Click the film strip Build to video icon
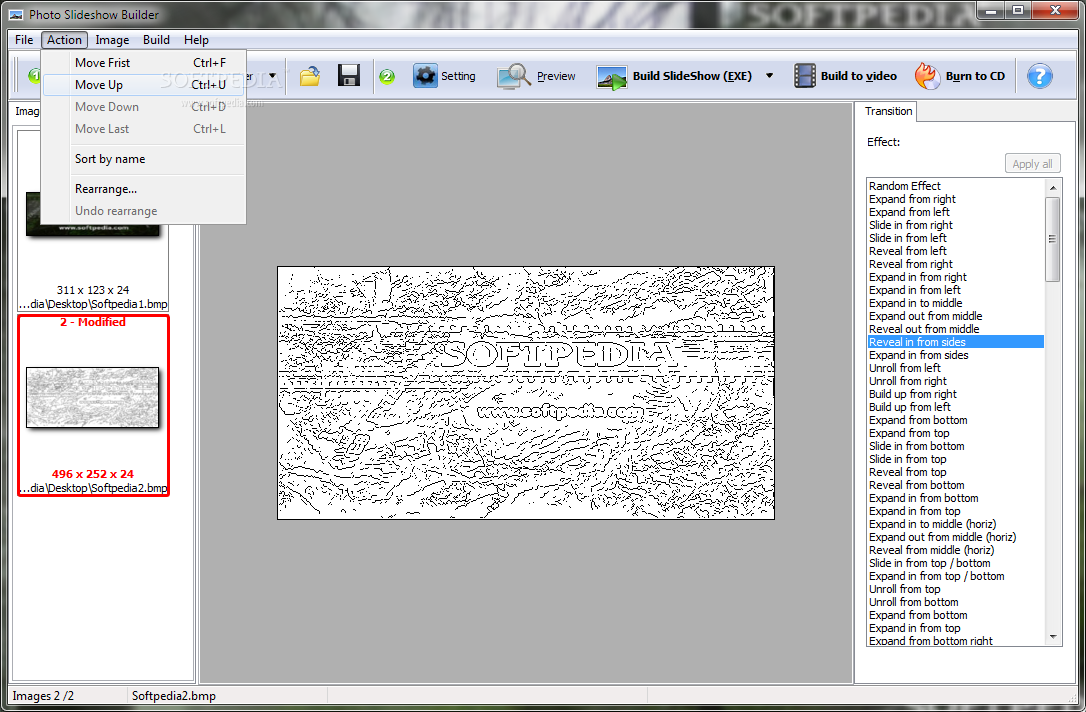The image size is (1086, 712). [x=804, y=75]
